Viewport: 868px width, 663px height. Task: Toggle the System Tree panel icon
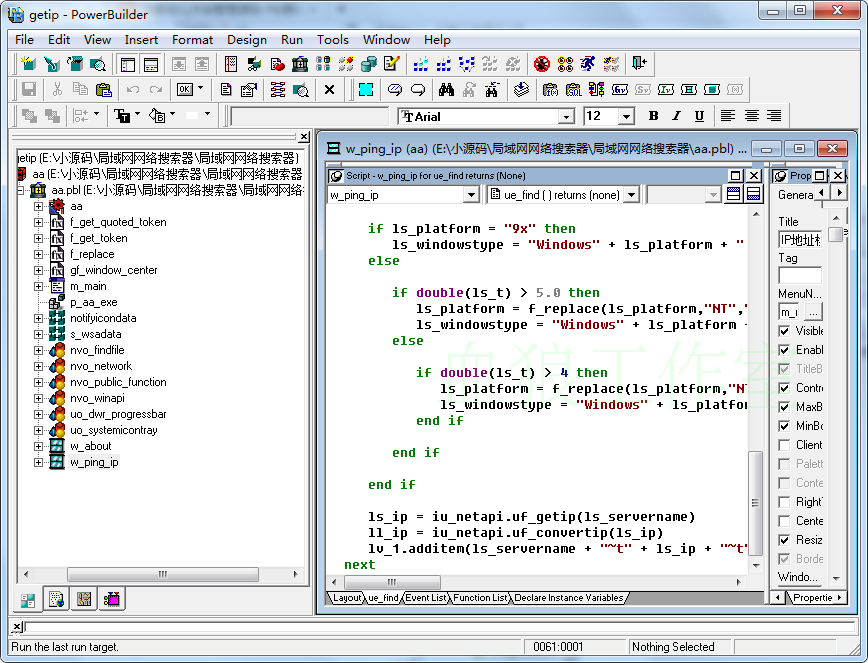coord(128,64)
